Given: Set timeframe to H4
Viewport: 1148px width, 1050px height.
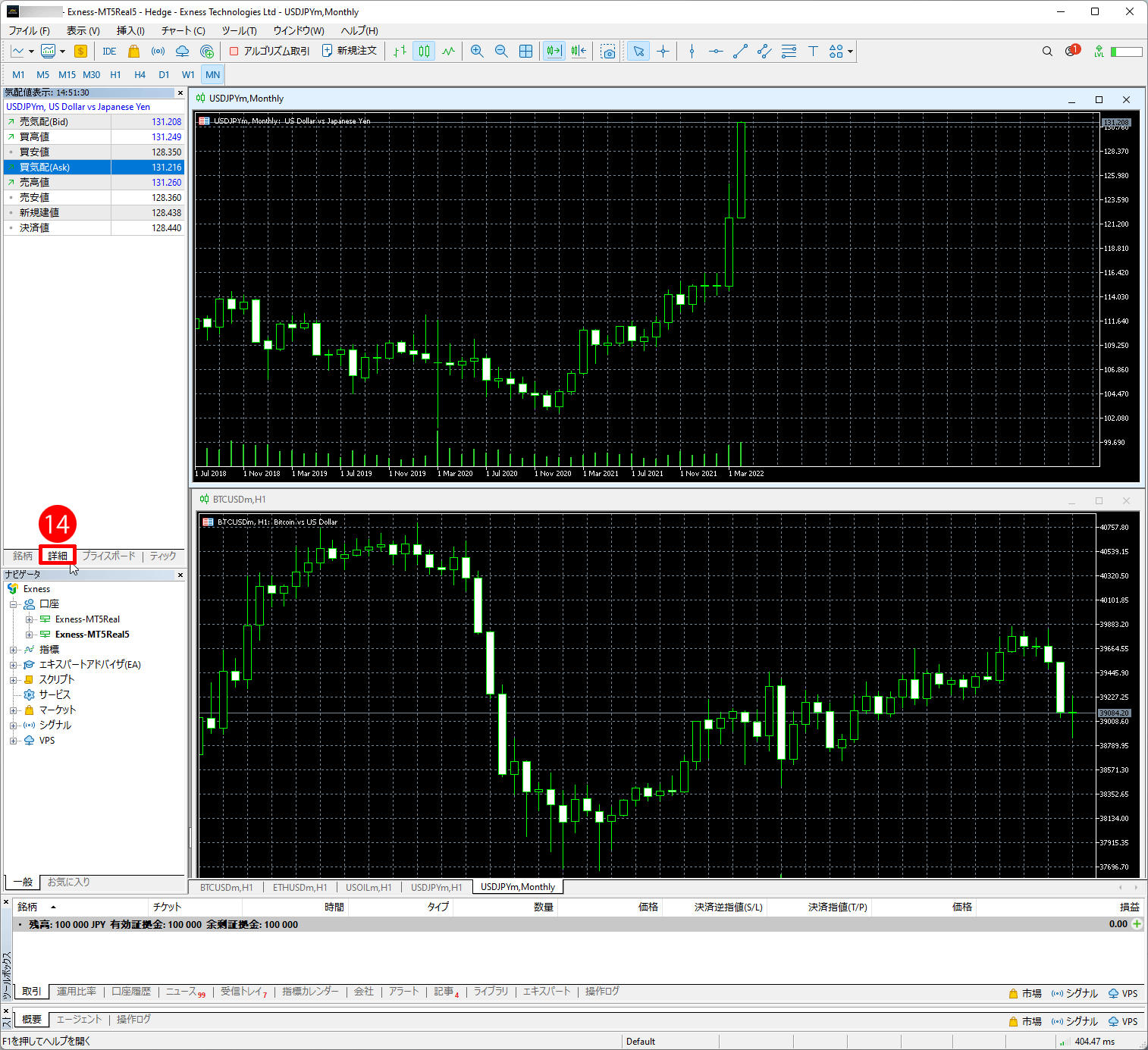Looking at the screenshot, I should pos(140,75).
